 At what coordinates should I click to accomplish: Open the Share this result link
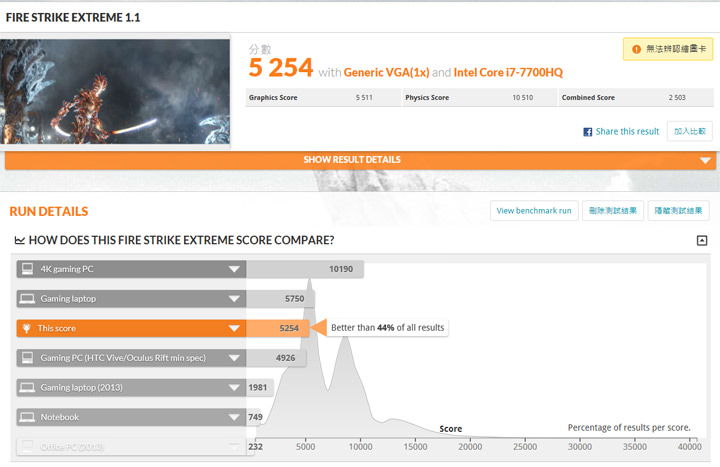tap(627, 131)
